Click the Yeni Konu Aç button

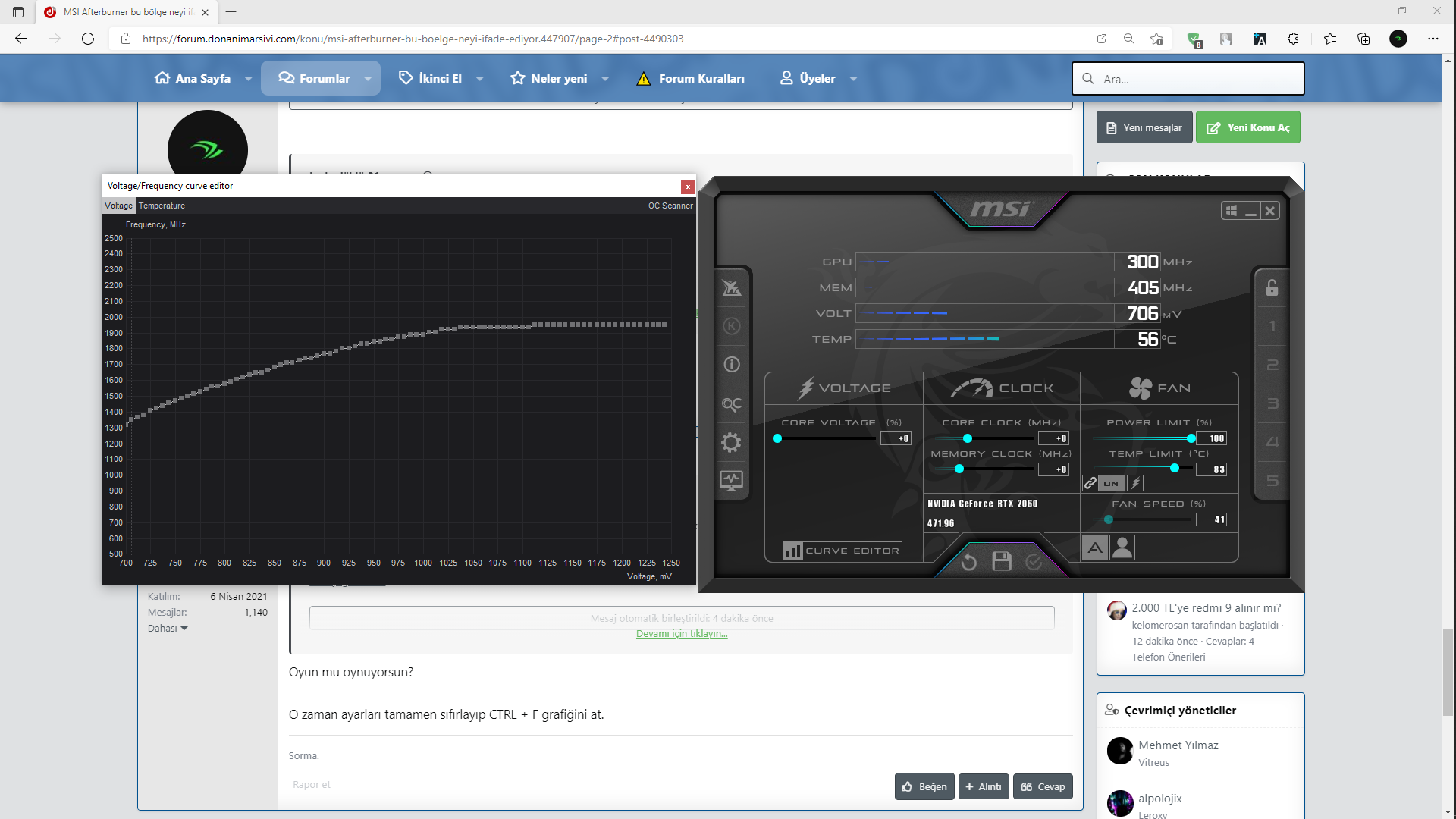tap(1248, 127)
